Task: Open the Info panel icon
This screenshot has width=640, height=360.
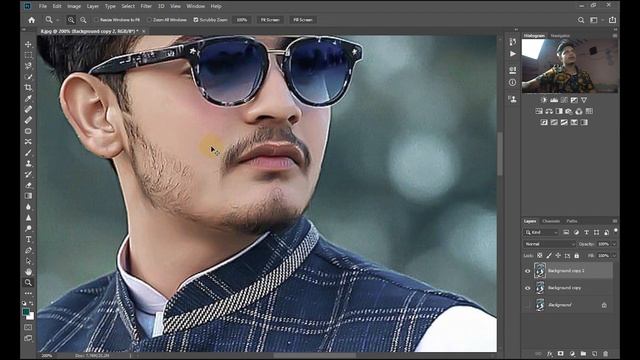Action: 513,82
